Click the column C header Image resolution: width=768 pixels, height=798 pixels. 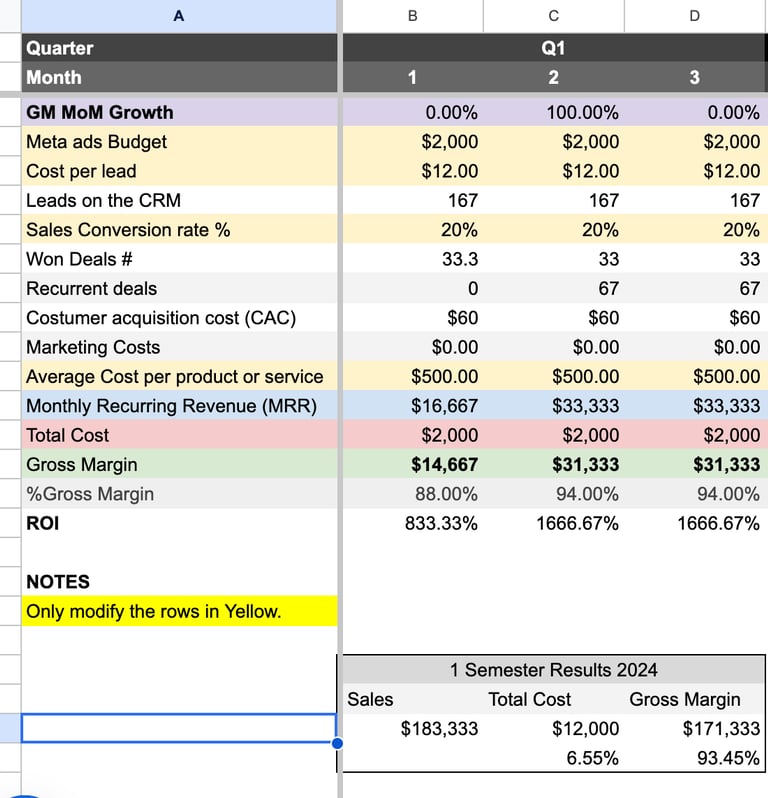coord(553,15)
